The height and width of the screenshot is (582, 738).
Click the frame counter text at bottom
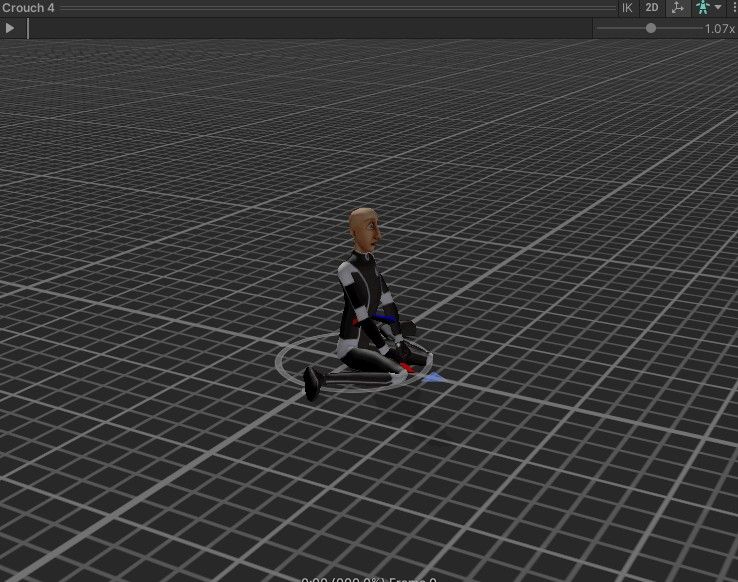pyautogui.click(x=369, y=579)
